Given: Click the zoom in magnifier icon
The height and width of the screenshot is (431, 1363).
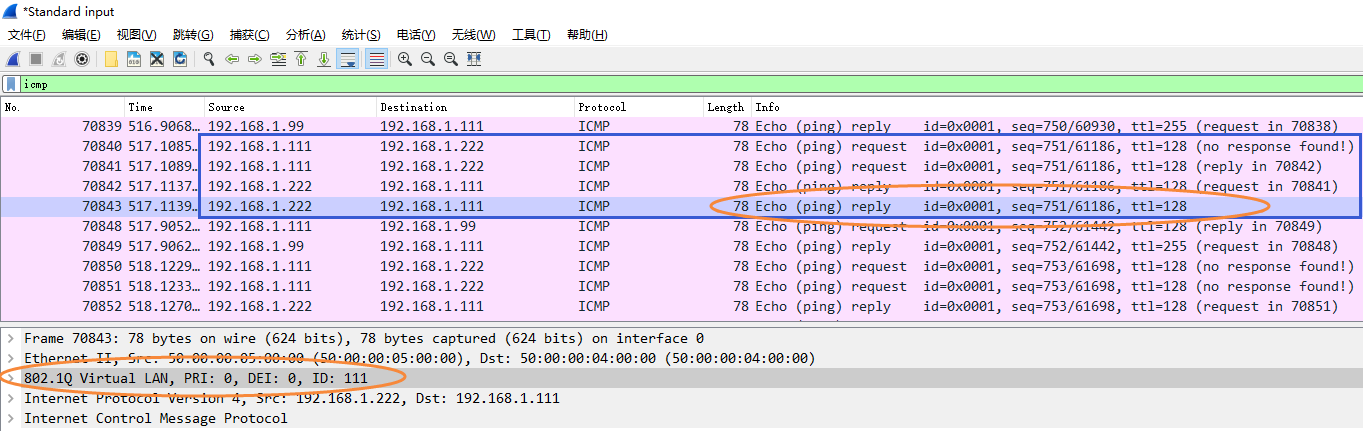Looking at the screenshot, I should click(405, 59).
